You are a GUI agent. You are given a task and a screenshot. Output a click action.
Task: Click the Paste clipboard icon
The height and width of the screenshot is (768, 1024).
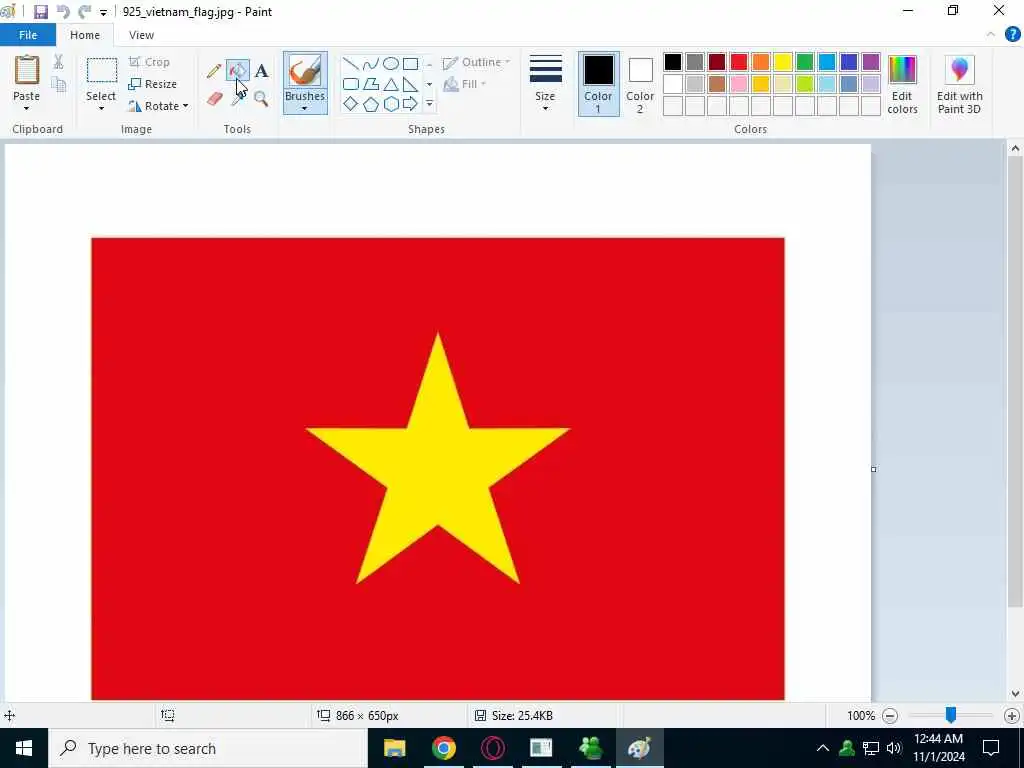27,70
